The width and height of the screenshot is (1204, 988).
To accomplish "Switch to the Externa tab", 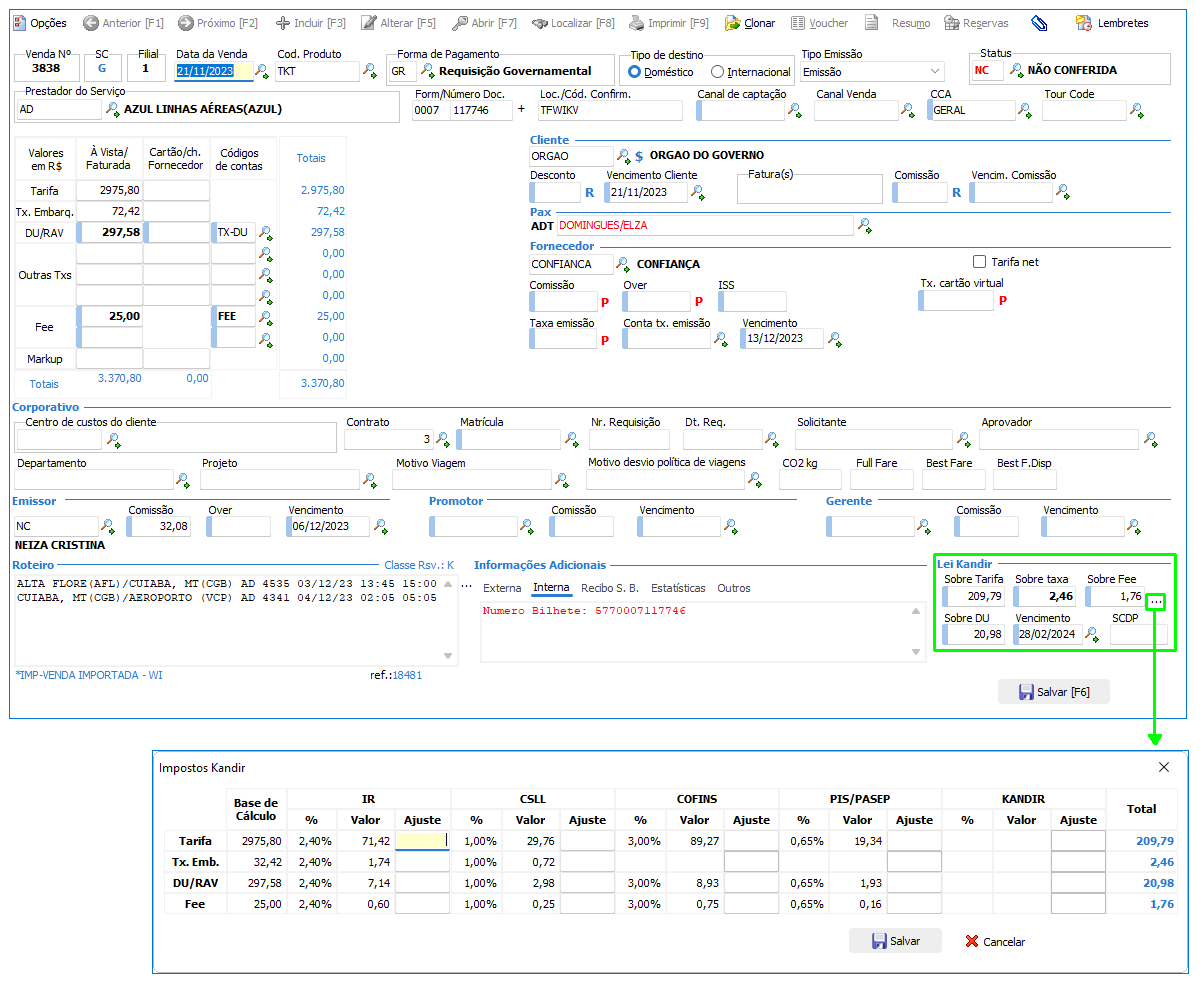I will (502, 588).
